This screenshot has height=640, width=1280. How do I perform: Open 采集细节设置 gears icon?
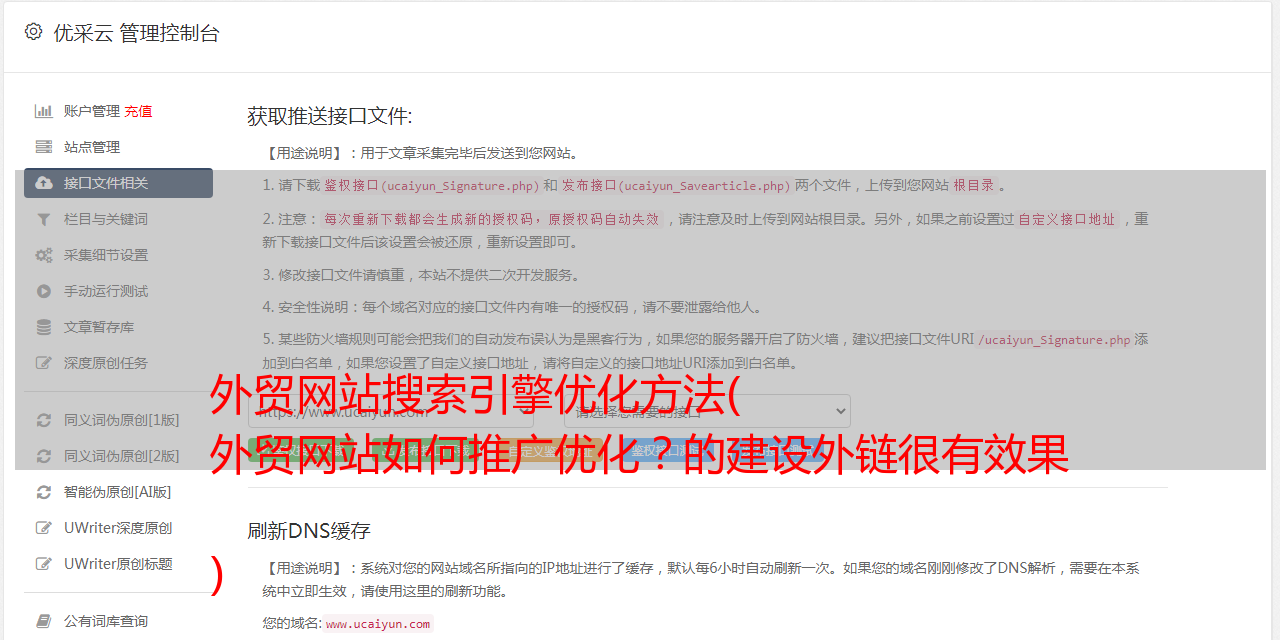[x=44, y=255]
